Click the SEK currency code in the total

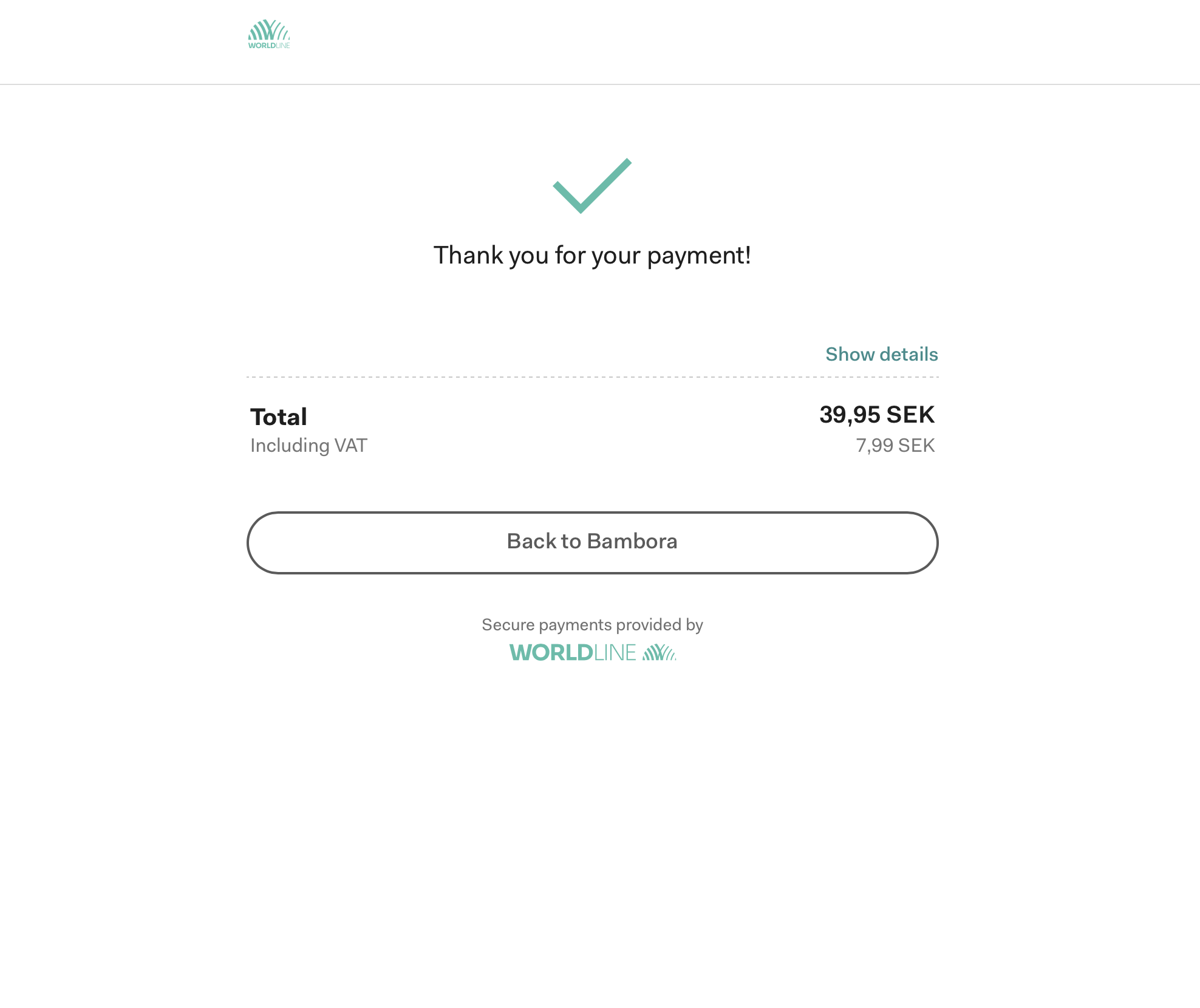tap(910, 415)
